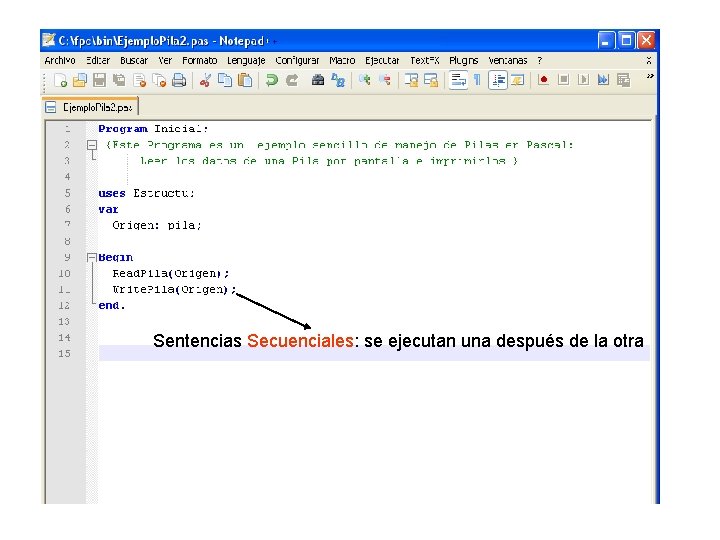
Task: Open the Ventanas menu
Action: coord(507,61)
